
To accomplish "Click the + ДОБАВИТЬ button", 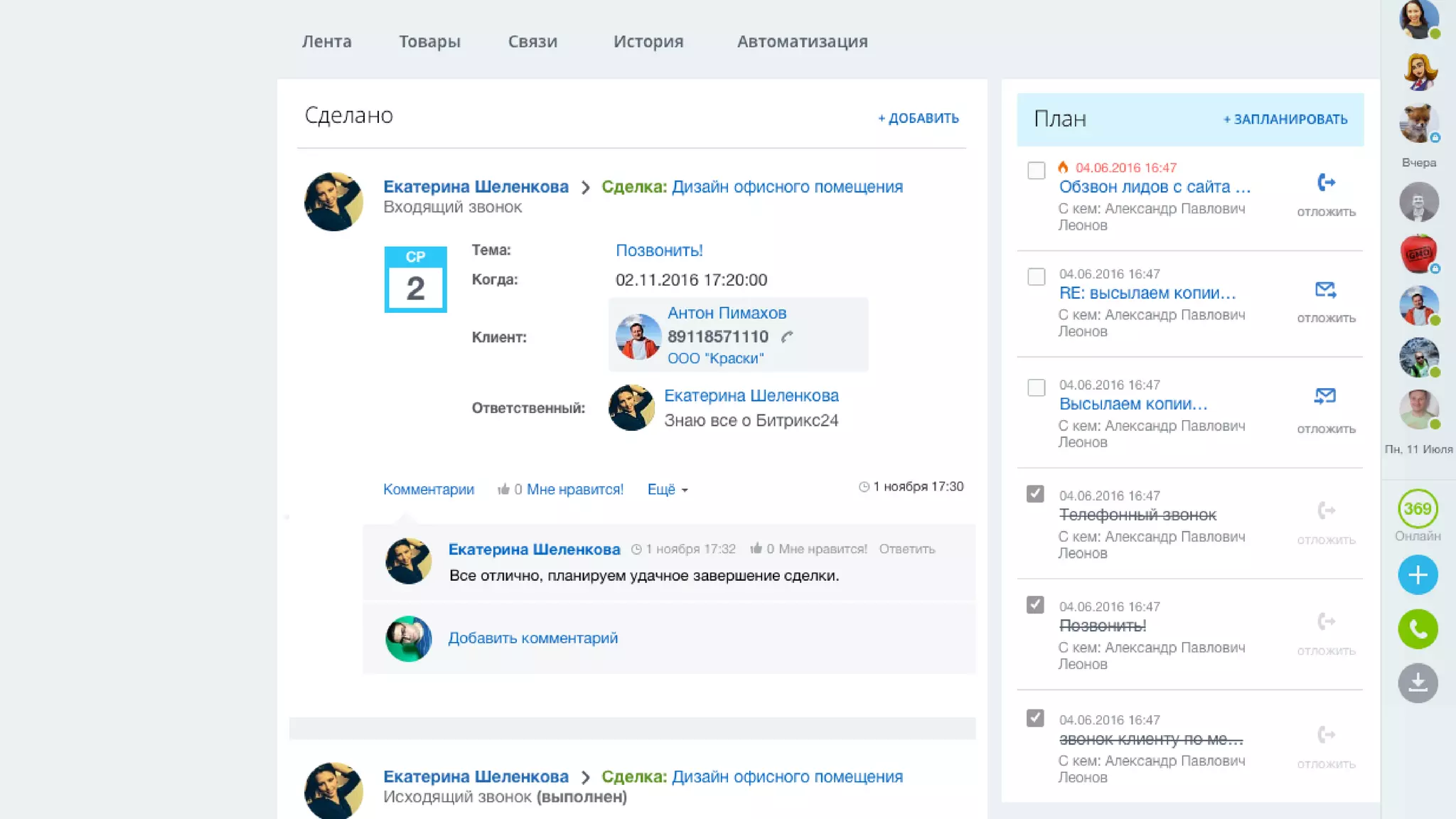I will tap(918, 118).
